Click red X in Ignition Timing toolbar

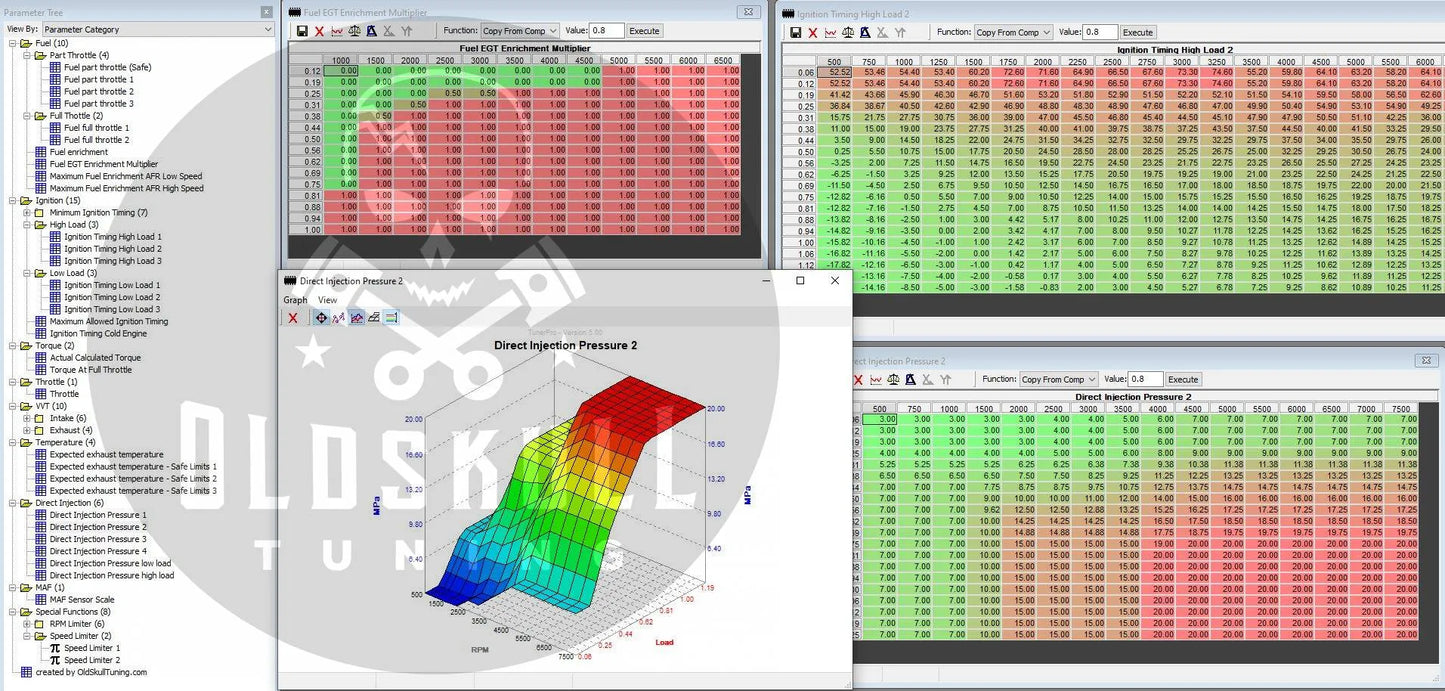point(812,32)
